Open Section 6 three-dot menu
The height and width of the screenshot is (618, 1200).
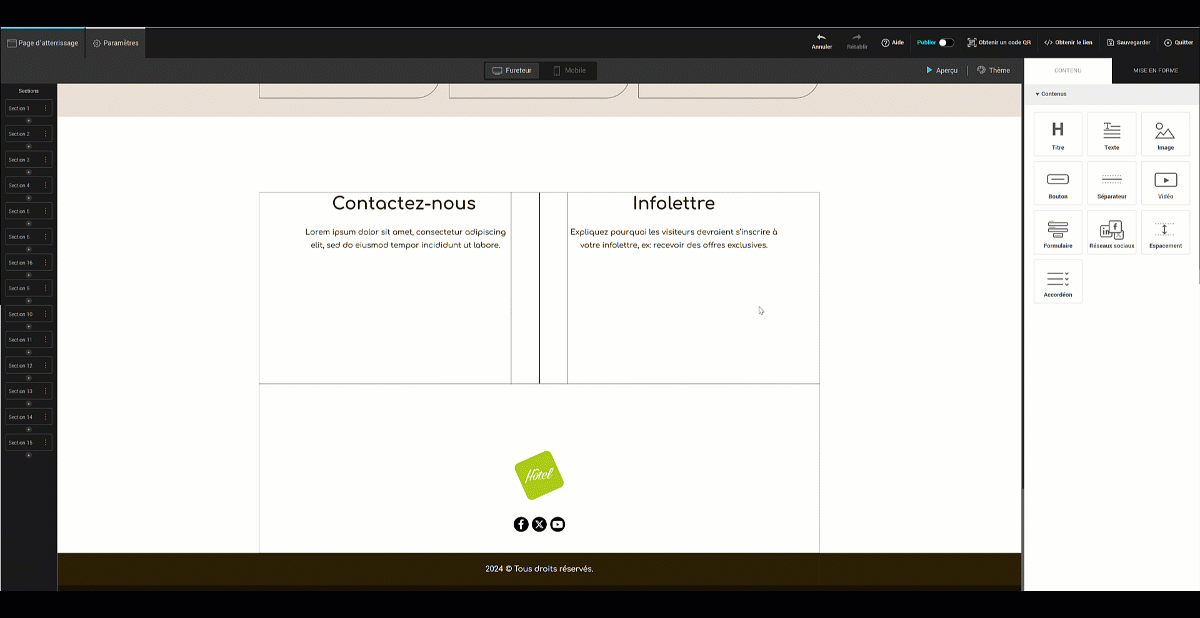[45, 237]
